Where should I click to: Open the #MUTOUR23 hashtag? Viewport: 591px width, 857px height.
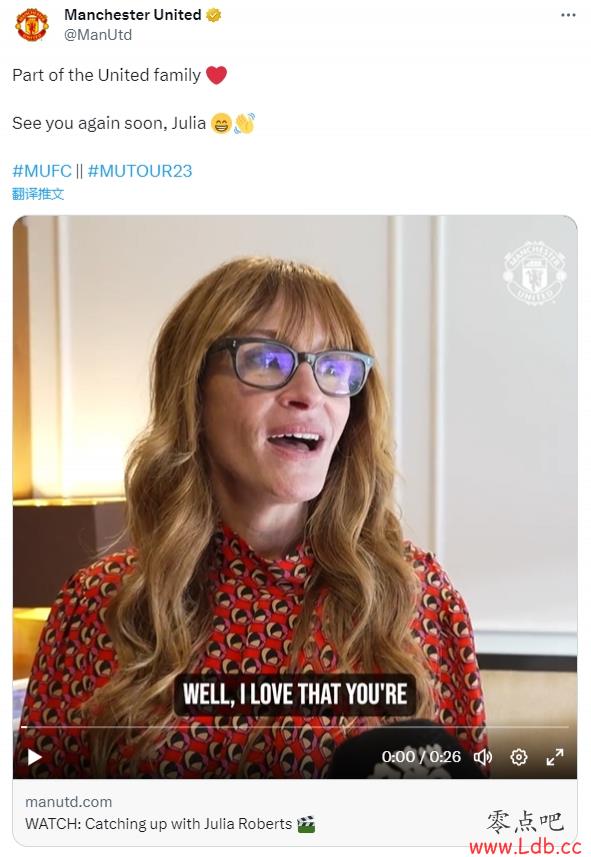(x=140, y=171)
